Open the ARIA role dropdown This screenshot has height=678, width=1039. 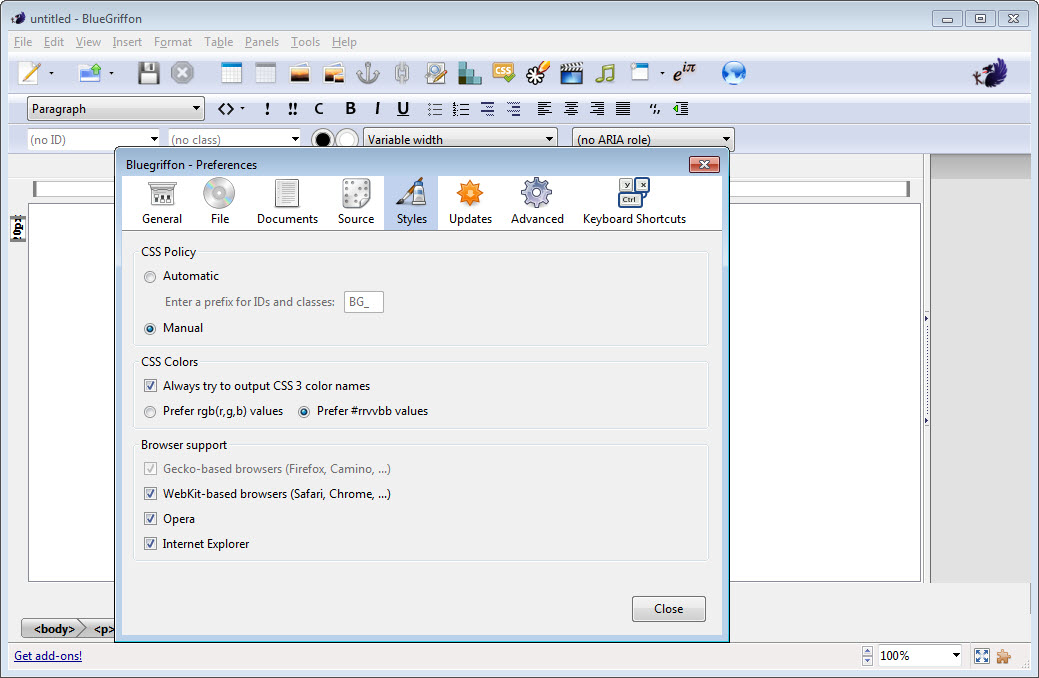coord(653,140)
